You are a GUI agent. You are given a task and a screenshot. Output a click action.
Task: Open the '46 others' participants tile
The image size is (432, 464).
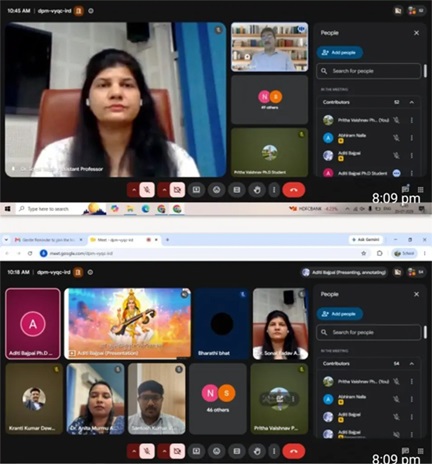pyautogui.click(x=218, y=399)
